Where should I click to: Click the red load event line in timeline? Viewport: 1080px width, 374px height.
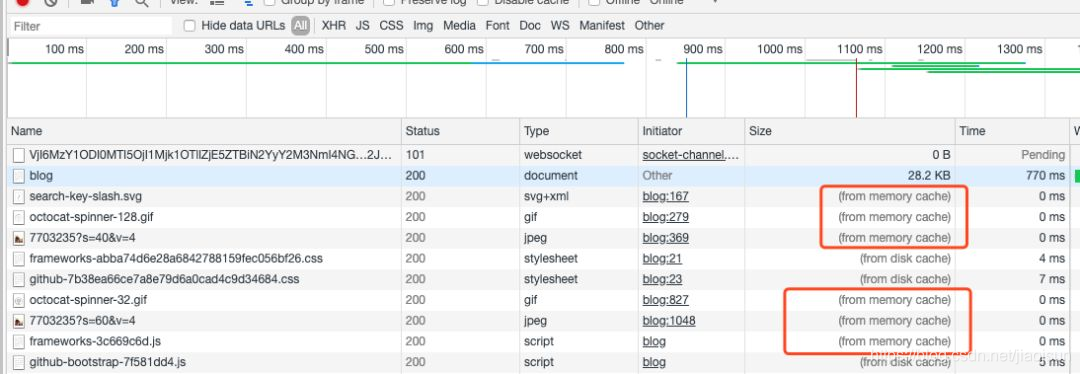click(856, 88)
